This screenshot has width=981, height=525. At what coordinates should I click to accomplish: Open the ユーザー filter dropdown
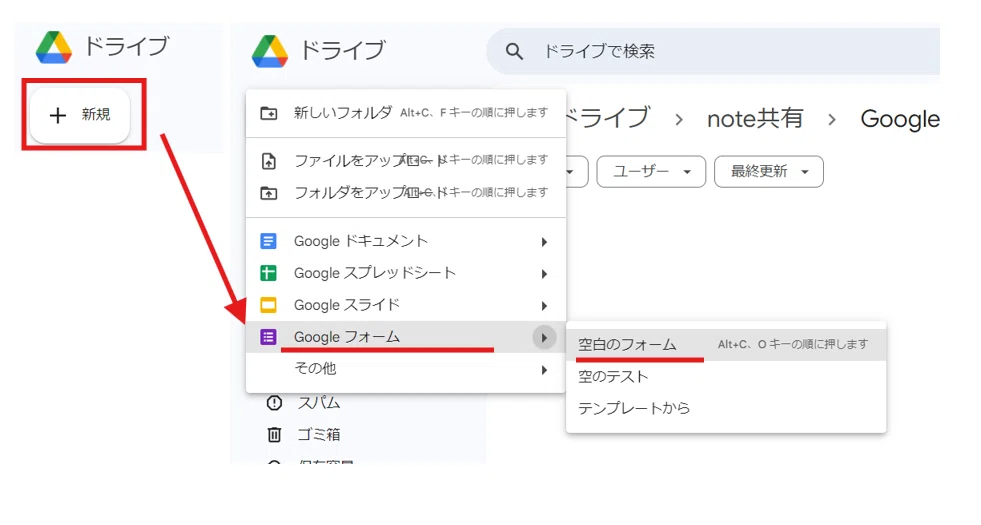pyautogui.click(x=651, y=171)
